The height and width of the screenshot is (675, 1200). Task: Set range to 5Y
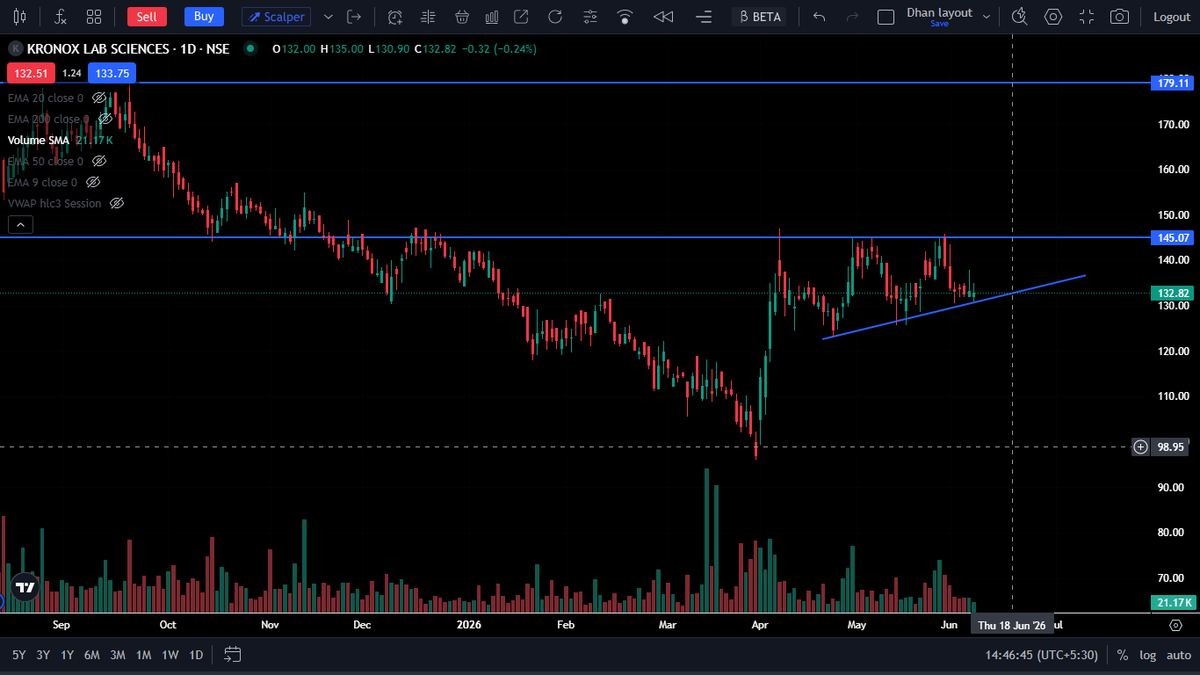[x=19, y=655]
